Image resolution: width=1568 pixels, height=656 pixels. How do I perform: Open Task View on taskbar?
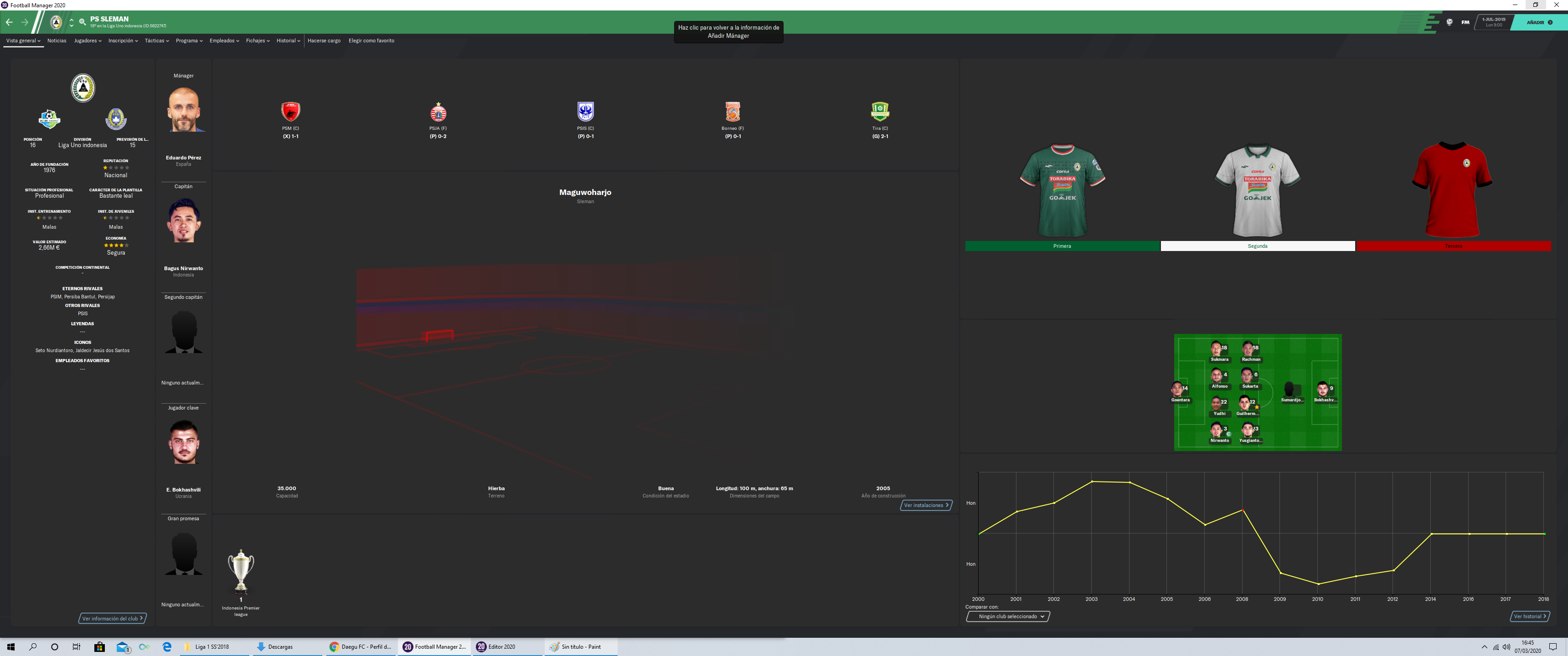[76, 647]
